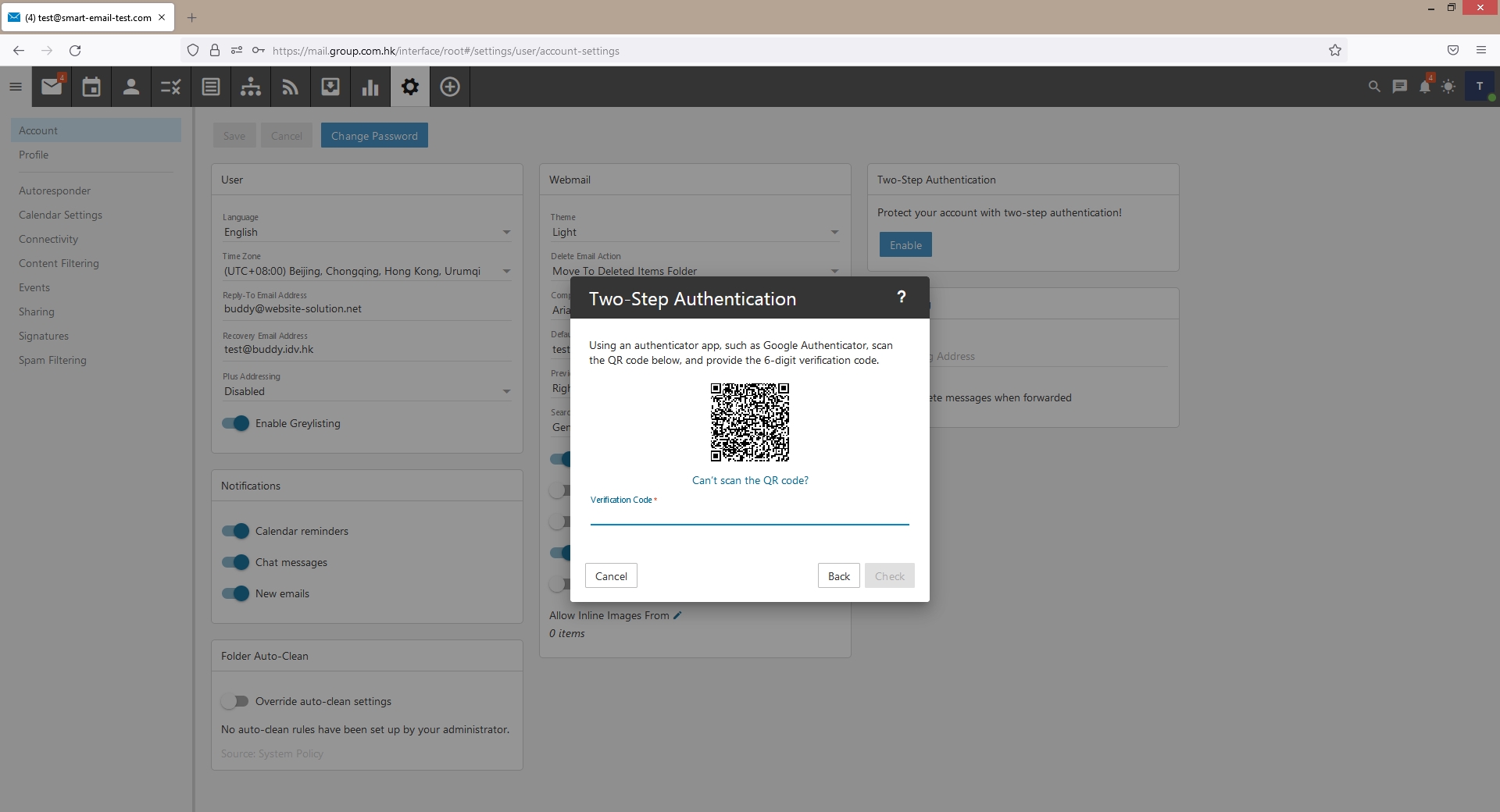This screenshot has height=812, width=1500.
Task: Open the user avatar T menu
Action: coord(1480,87)
